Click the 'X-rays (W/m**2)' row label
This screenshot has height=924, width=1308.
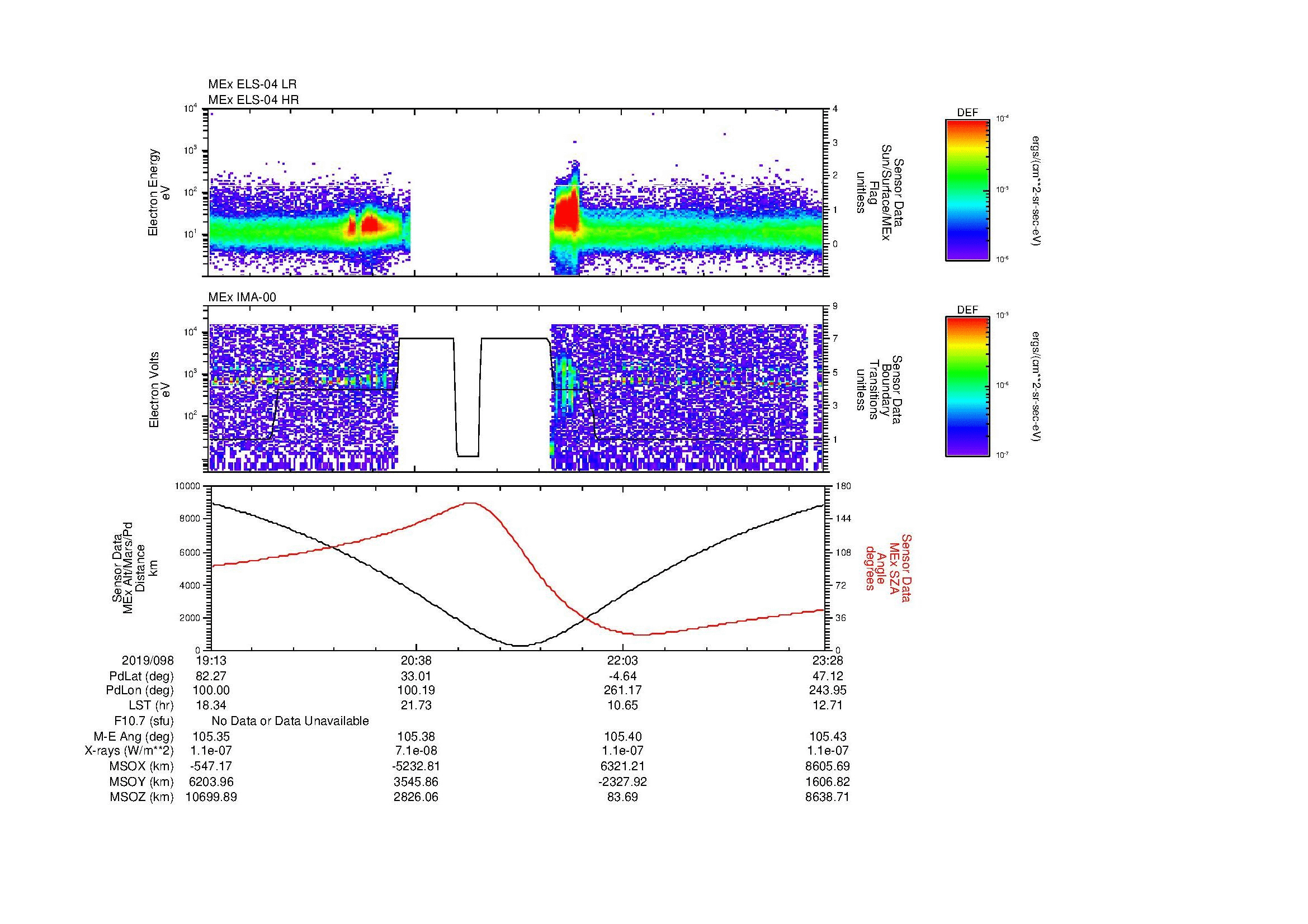[x=129, y=751]
